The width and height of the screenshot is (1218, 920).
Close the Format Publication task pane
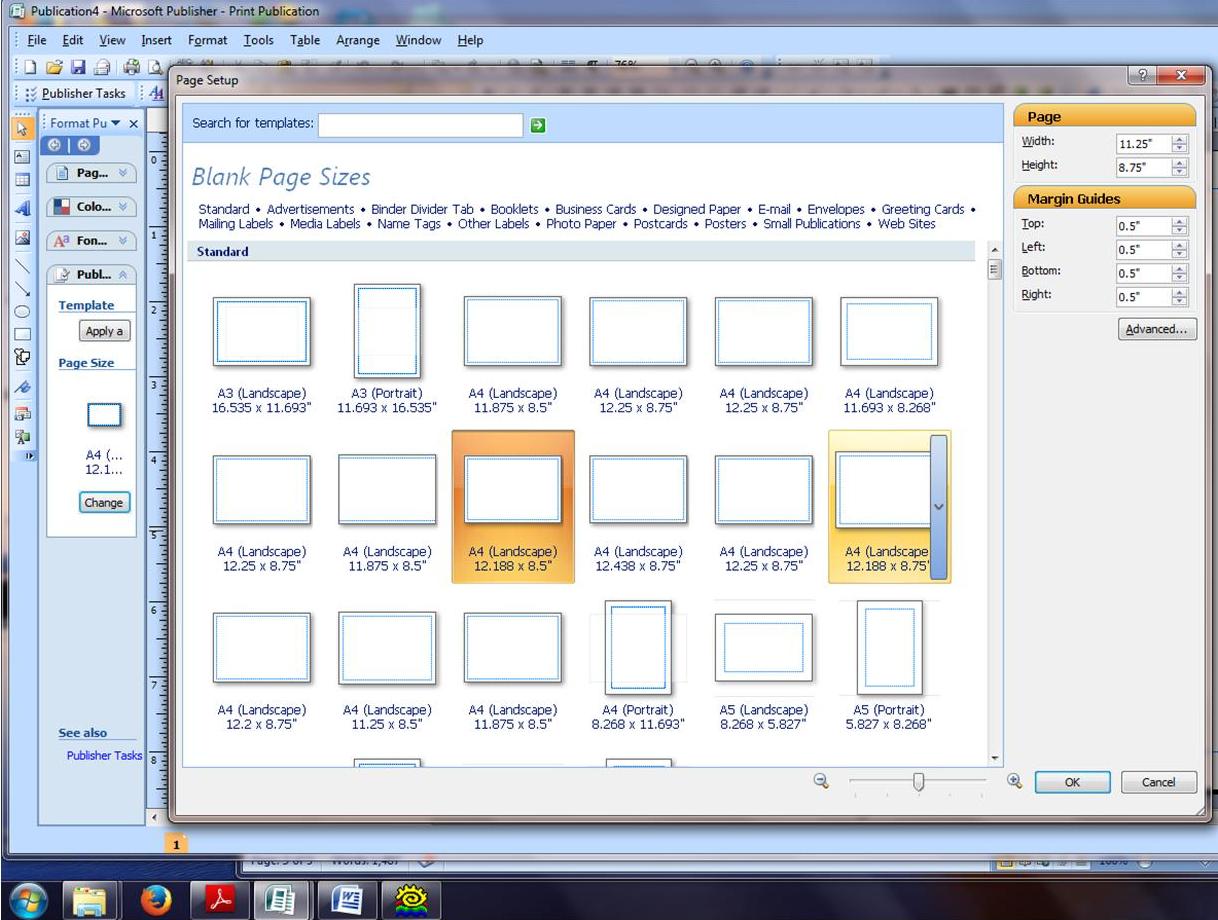click(x=134, y=123)
